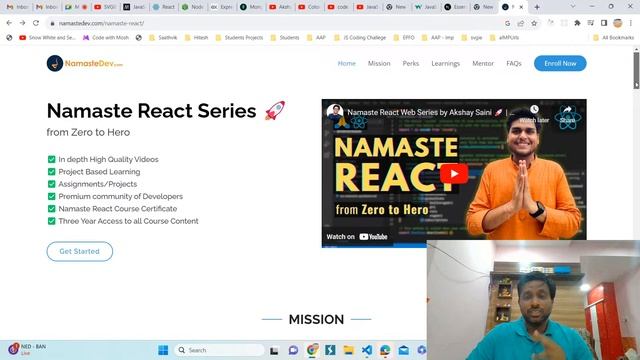Open the tab search chevron

click(573, 7)
